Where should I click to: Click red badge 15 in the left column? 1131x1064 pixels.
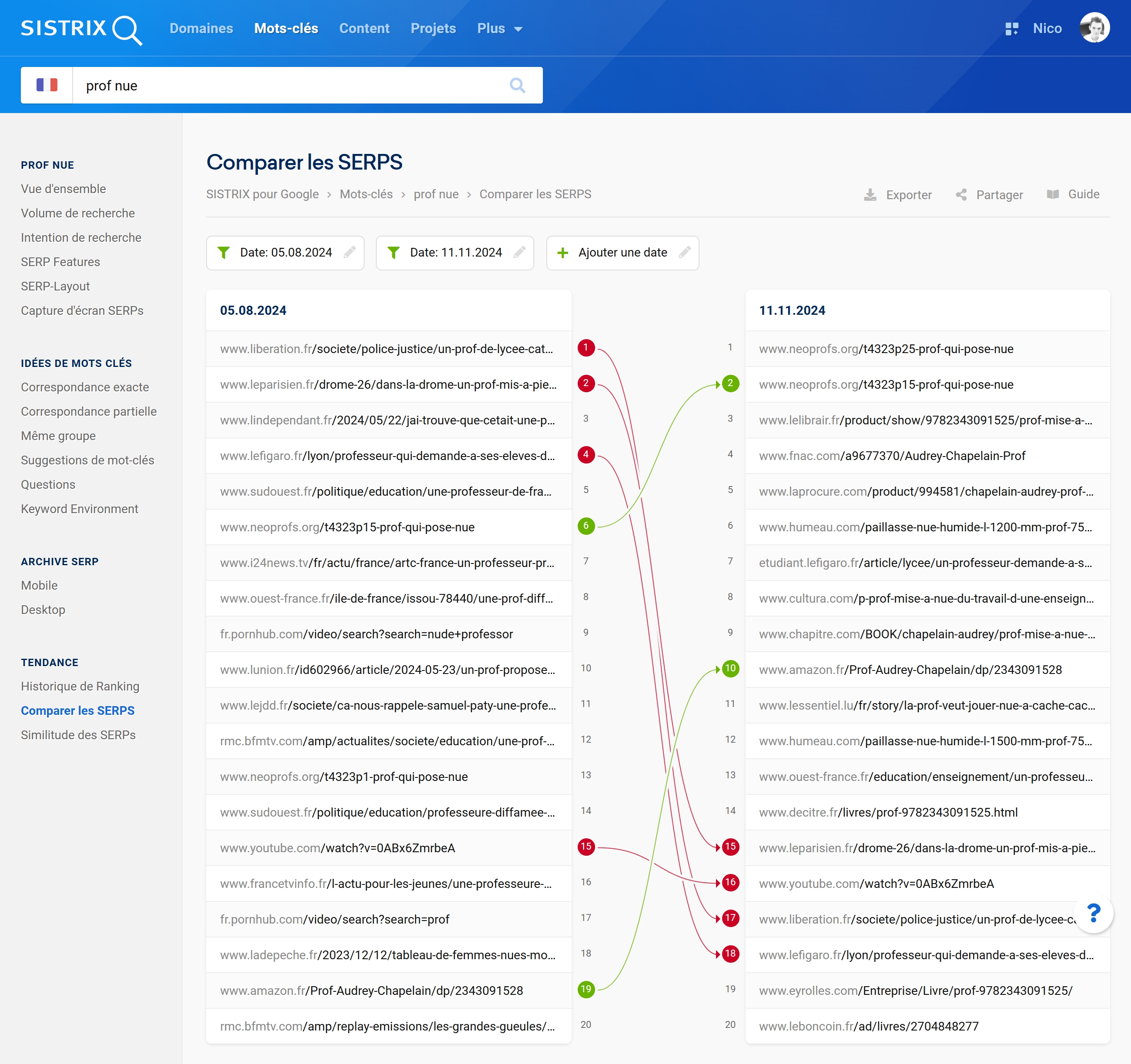(x=586, y=847)
